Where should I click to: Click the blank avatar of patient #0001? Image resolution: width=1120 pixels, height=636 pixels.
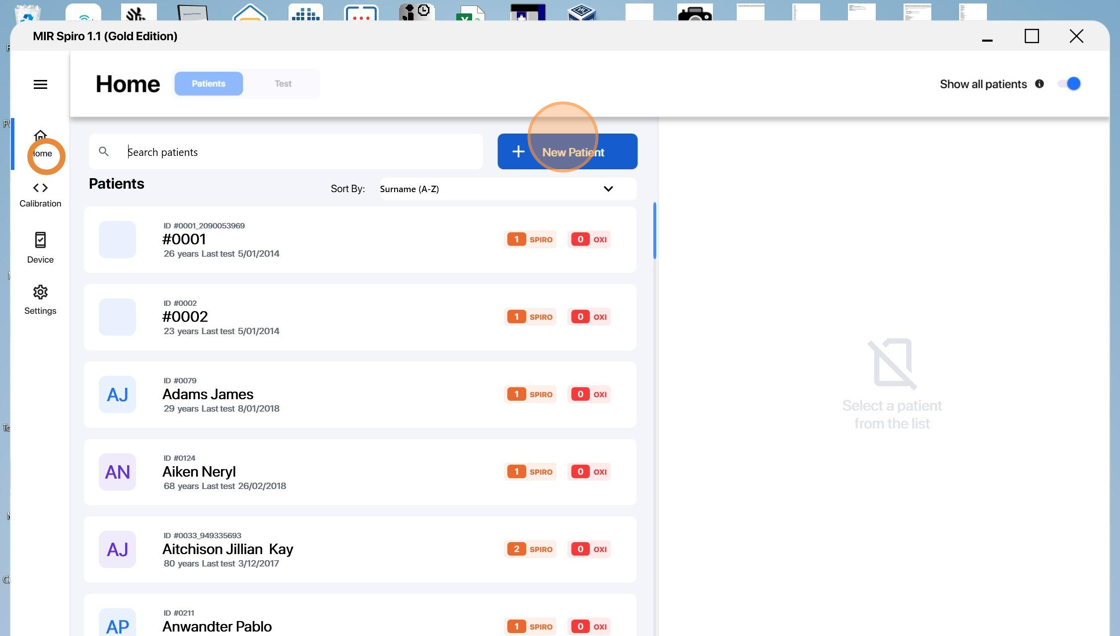point(117,239)
